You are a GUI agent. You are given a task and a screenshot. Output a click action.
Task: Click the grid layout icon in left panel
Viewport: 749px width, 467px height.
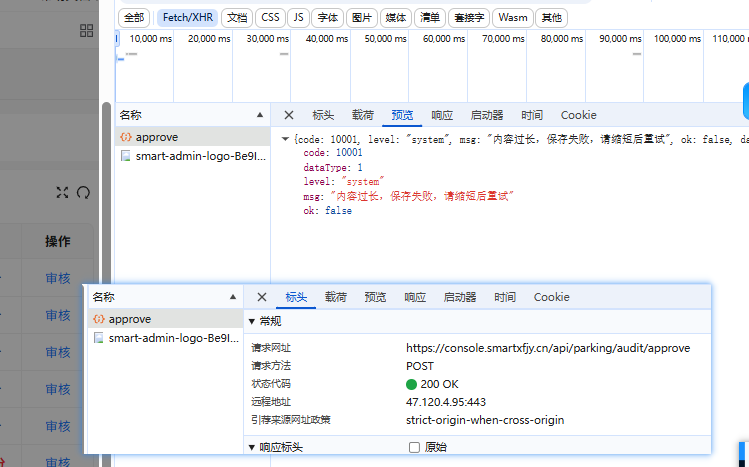(x=86, y=31)
